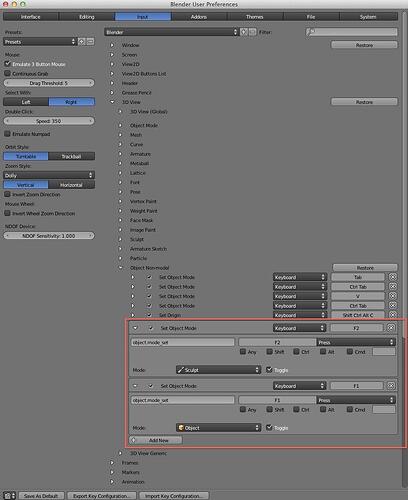Open the Mode dropdown showing Object

coord(218,428)
